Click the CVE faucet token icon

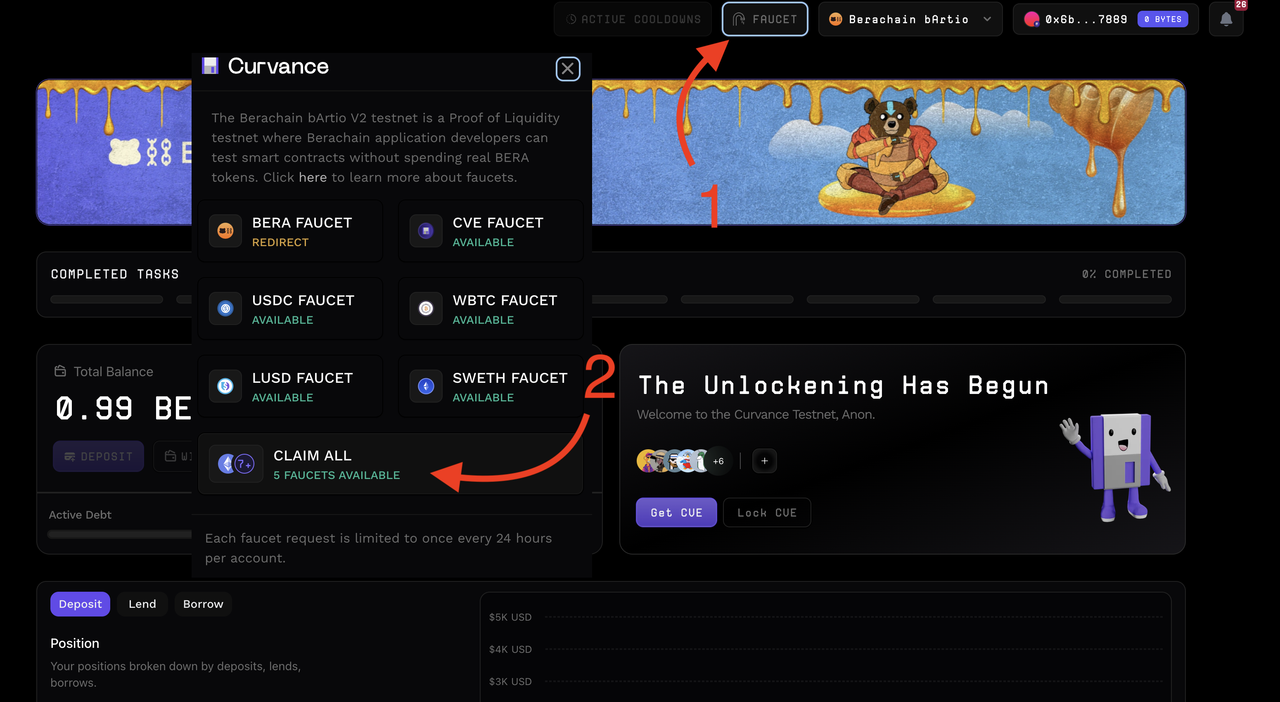[x=426, y=231]
